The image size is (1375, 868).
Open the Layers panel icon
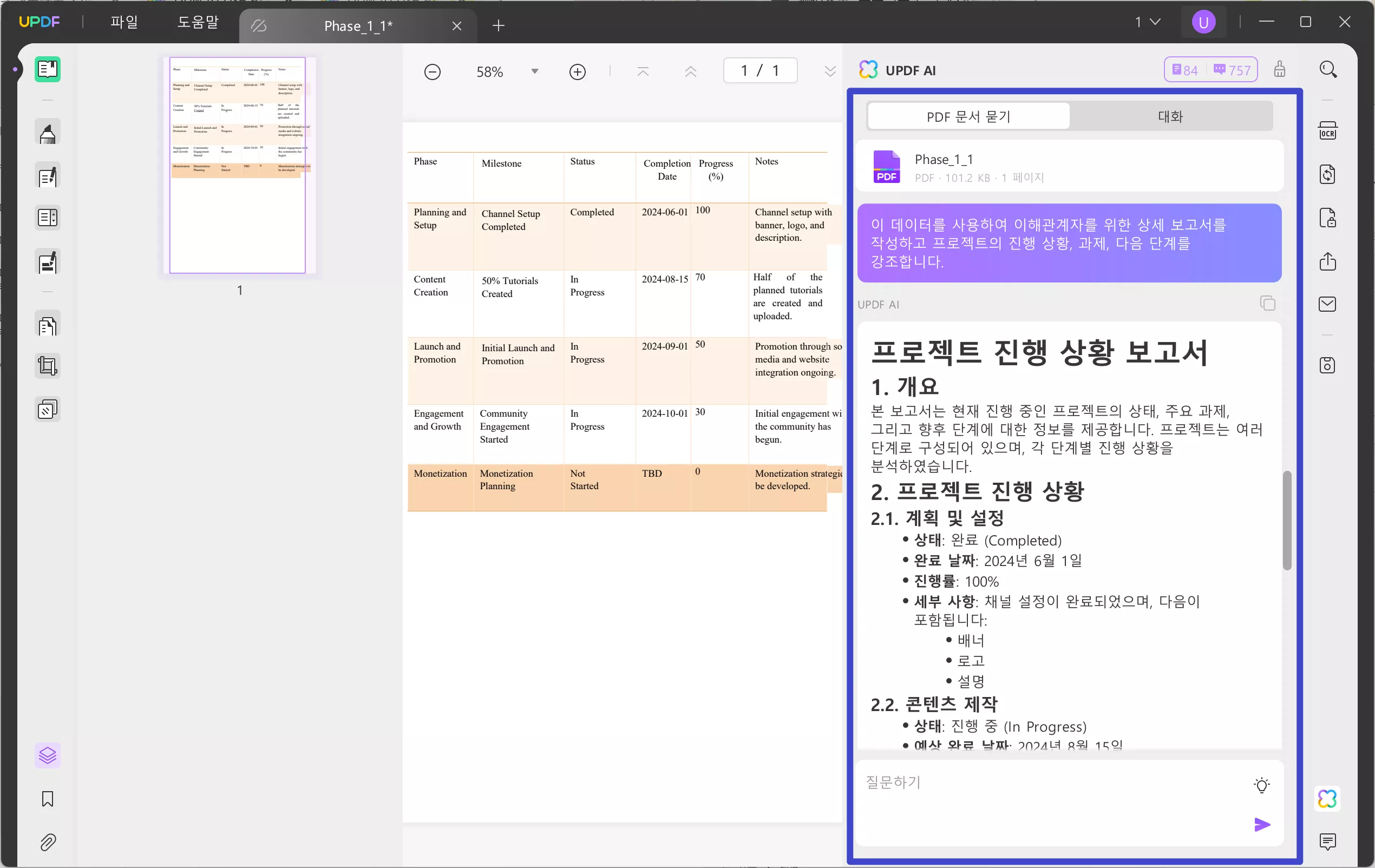[48, 755]
